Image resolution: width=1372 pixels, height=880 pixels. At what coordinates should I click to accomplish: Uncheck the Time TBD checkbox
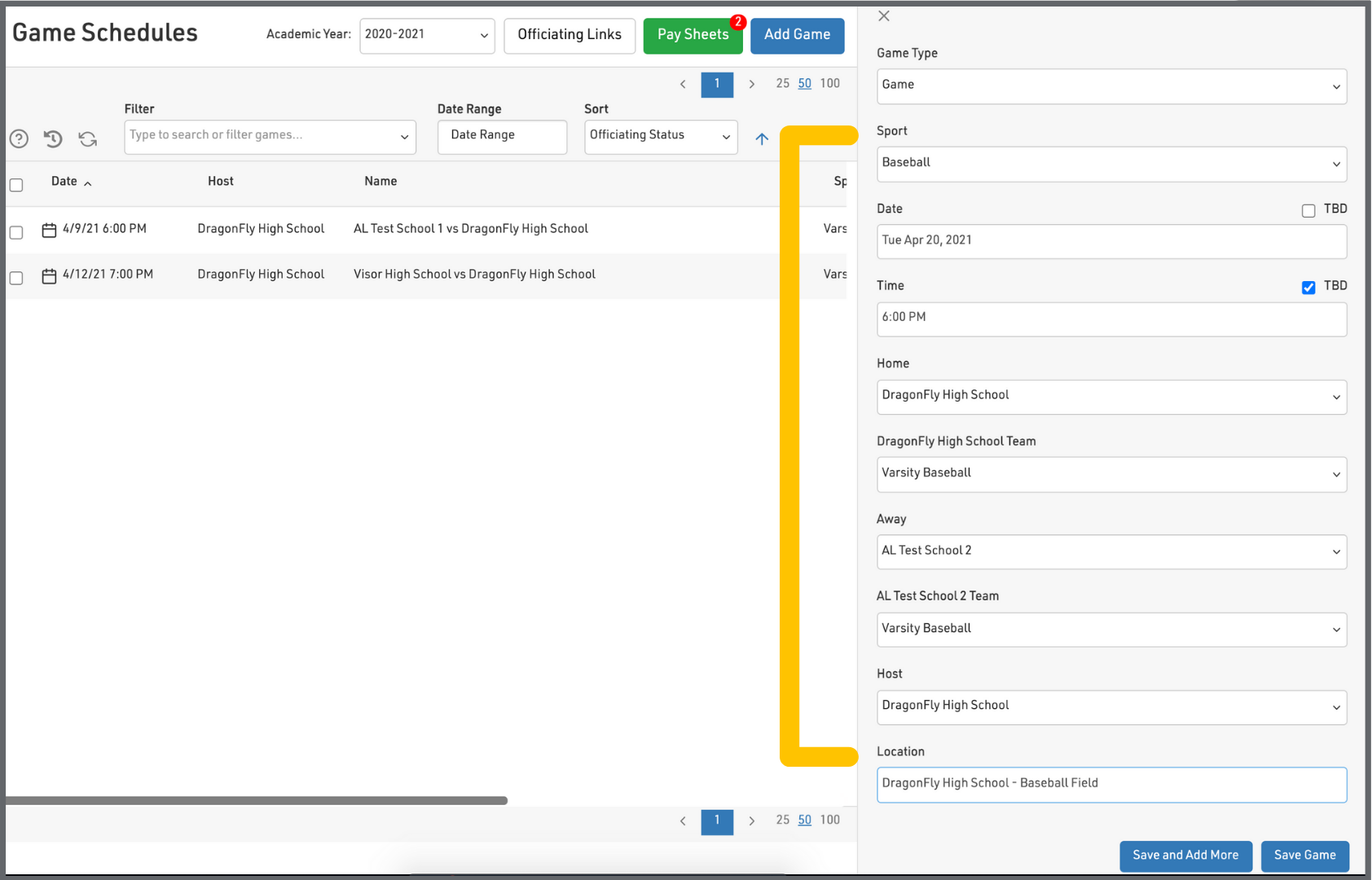(x=1308, y=288)
